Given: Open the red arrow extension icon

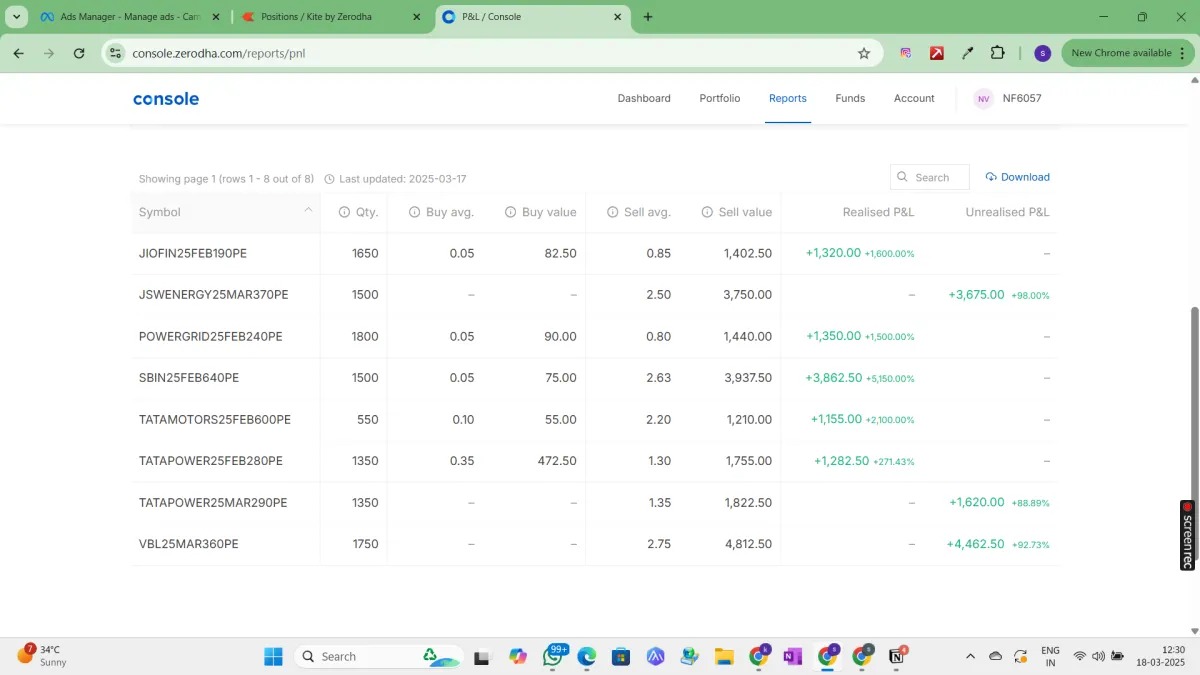Looking at the screenshot, I should tap(937, 53).
